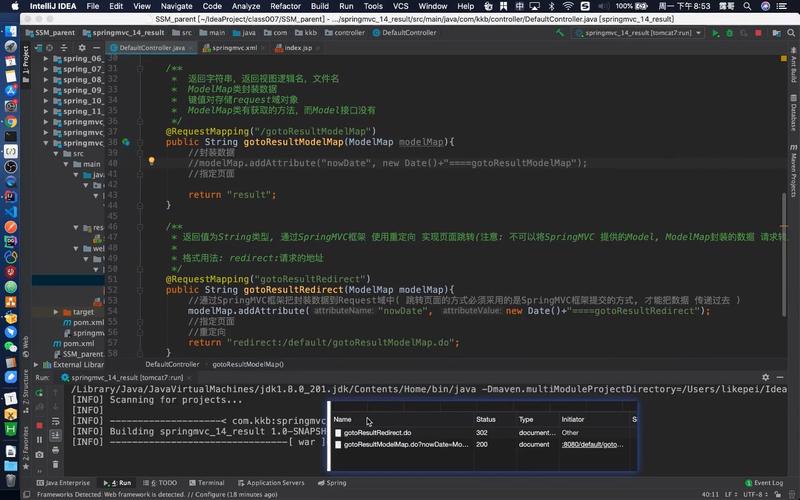Click the gutter bean icon on line 38
Image resolution: width=800 pixels, height=500 pixels.
tap(126, 142)
